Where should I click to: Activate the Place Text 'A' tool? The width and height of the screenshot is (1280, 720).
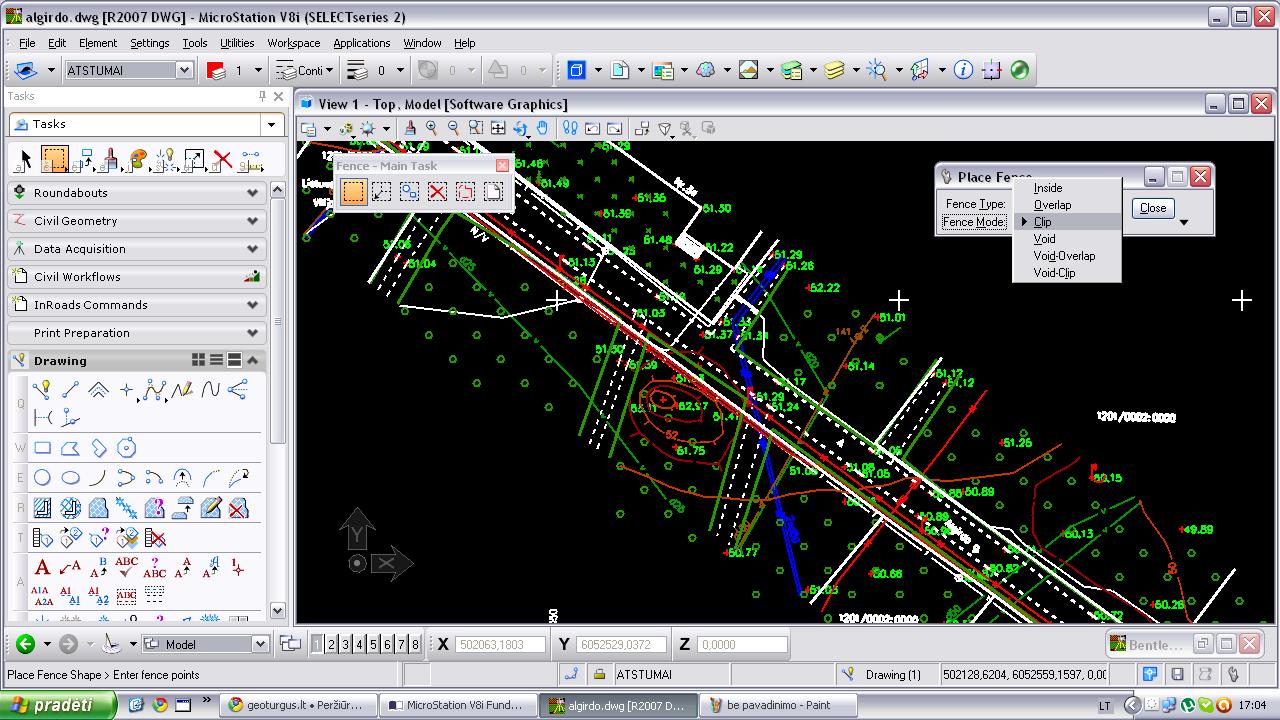(x=42, y=568)
